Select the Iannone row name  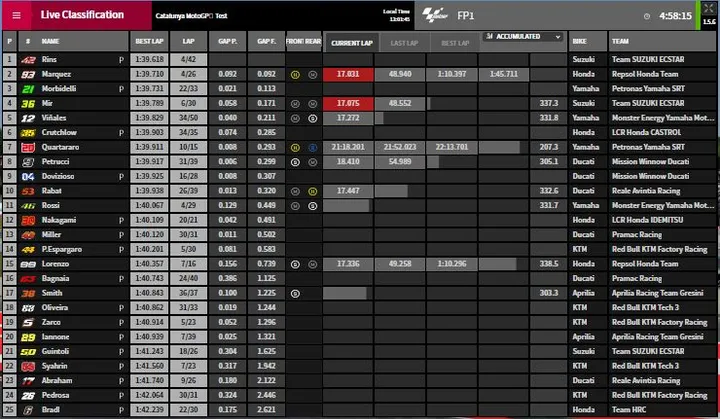pos(55,337)
